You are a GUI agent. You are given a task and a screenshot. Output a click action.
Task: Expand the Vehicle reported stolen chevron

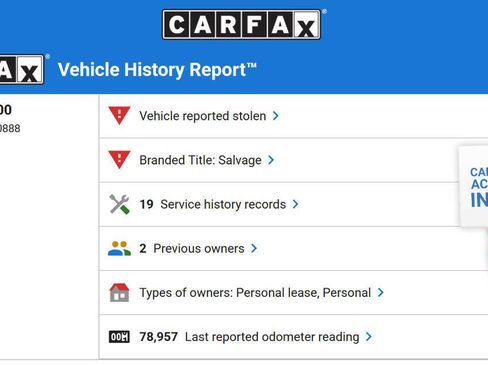pos(276,116)
